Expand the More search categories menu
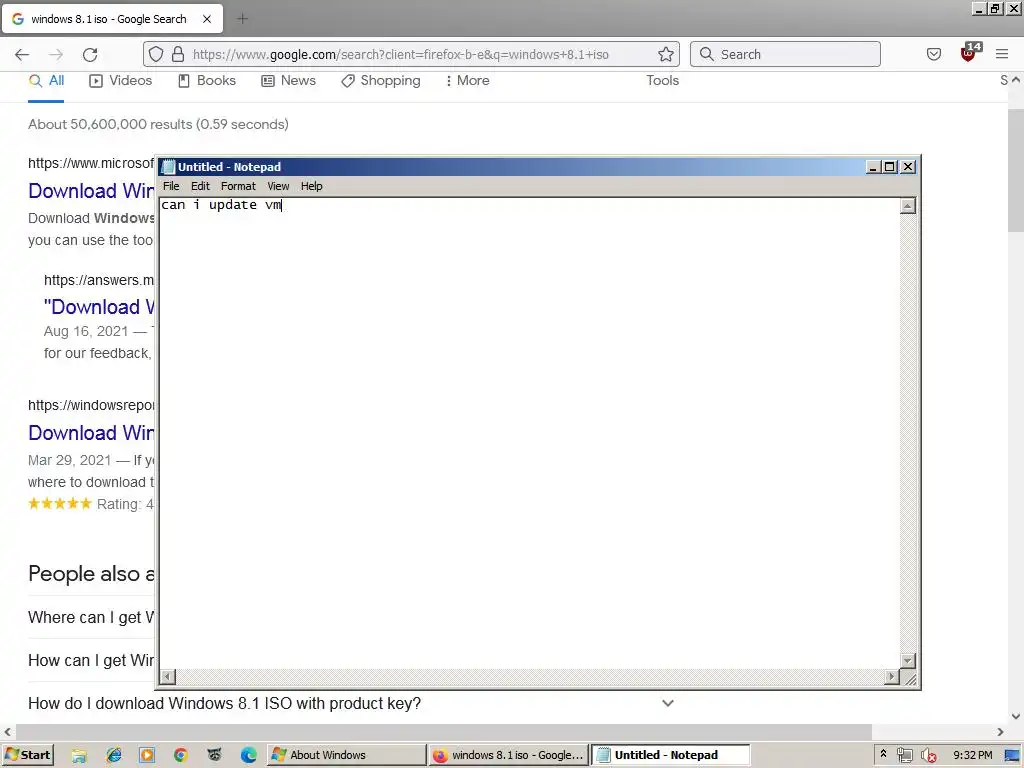The image size is (1024, 768). [467, 81]
